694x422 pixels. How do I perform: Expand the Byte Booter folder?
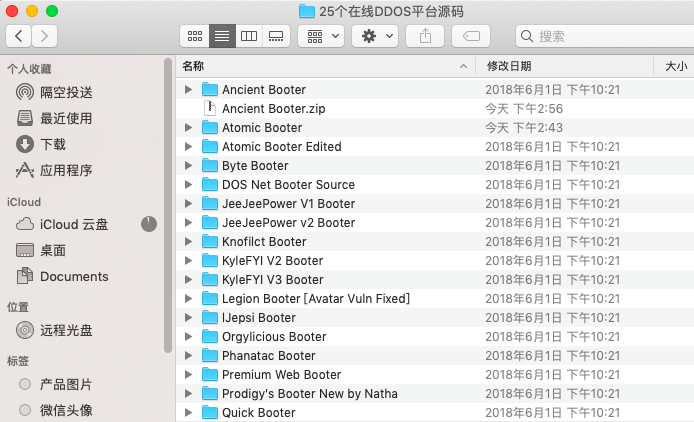pos(189,166)
